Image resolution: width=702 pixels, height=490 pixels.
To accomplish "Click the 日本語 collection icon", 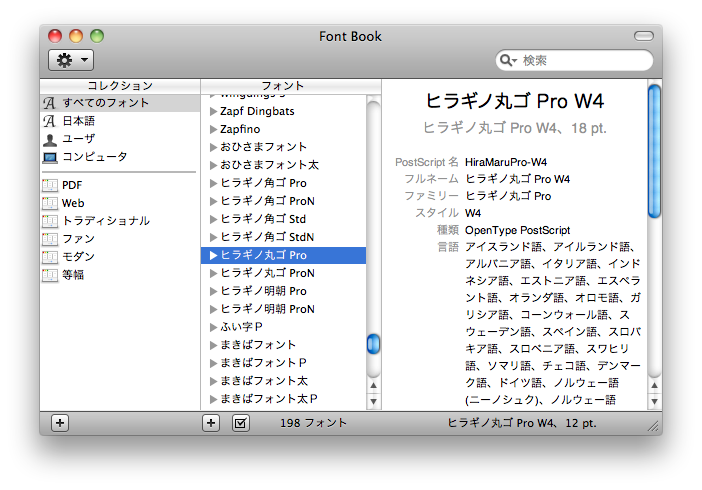I will pos(49,121).
